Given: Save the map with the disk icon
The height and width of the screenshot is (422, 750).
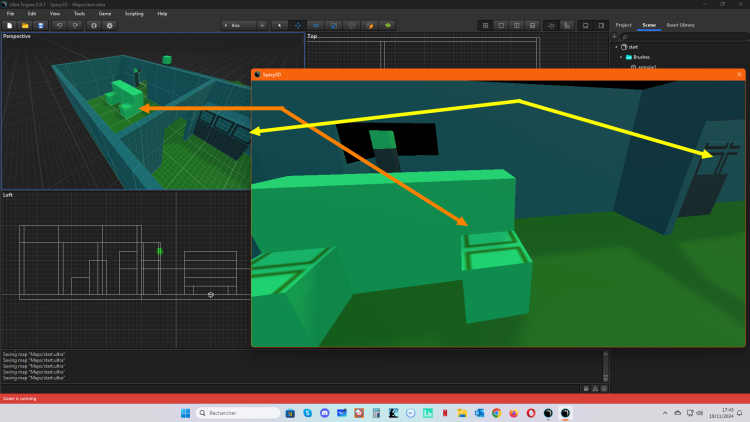Looking at the screenshot, I should point(40,25).
